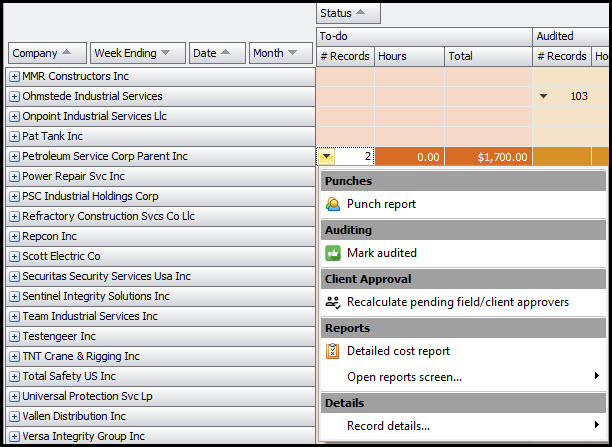Expand Securitas Security Services Usa Inc row
This screenshot has width=612, height=447.
pyautogui.click(x=14, y=276)
